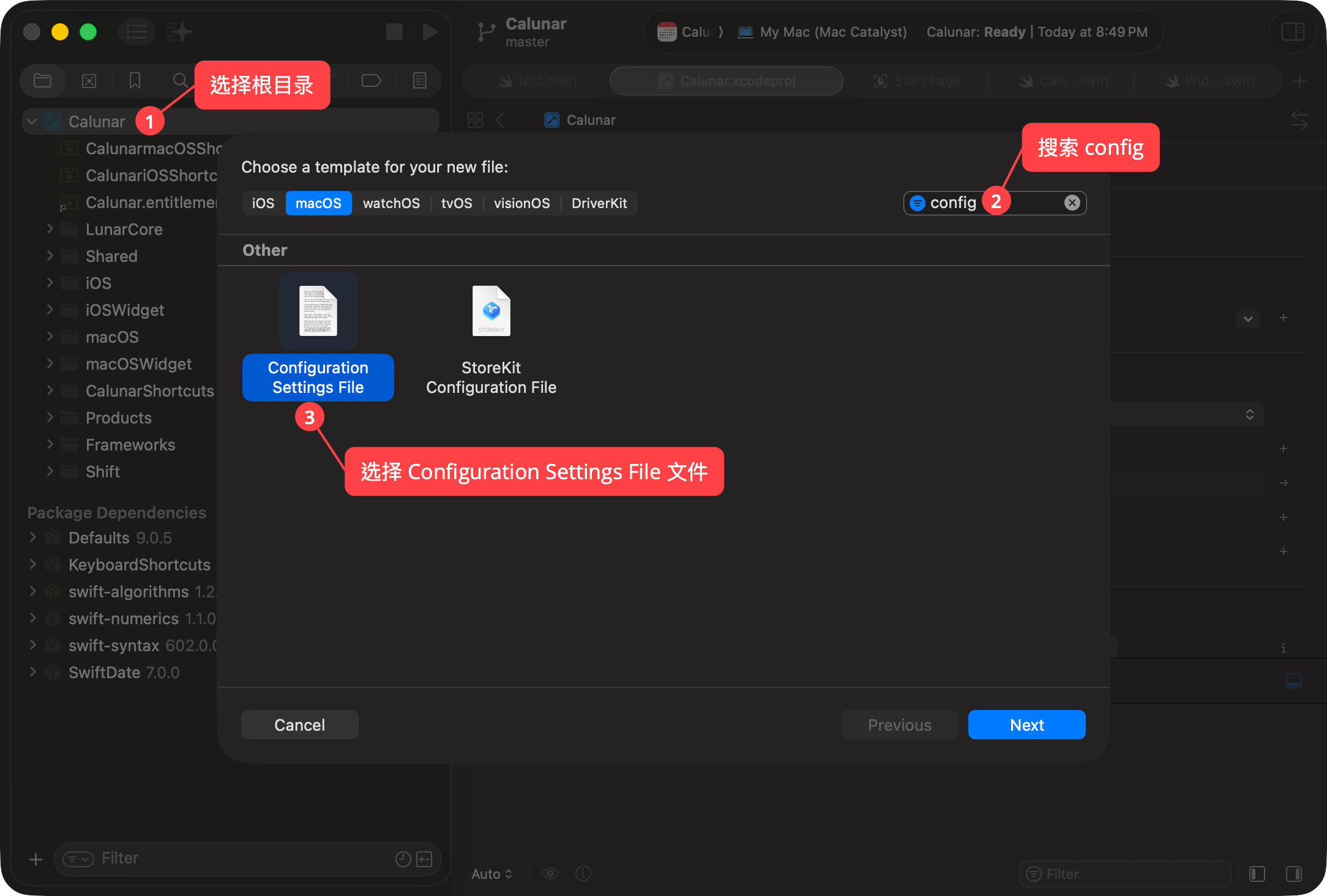Expand the LunarCore folder
This screenshot has width=1327, height=896.
click(x=50, y=229)
